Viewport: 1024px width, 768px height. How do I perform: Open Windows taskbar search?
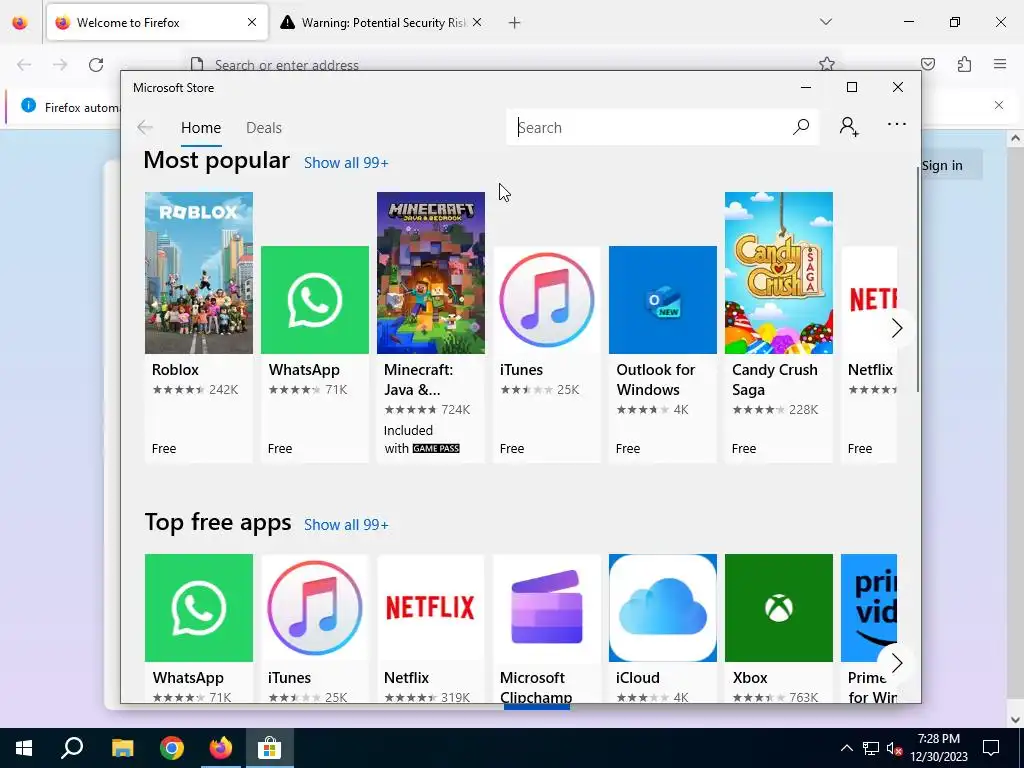pos(72,748)
